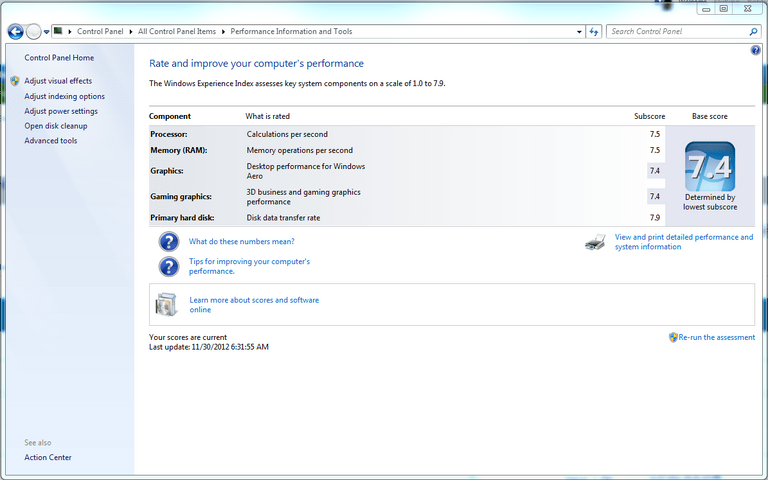
Task: Click Disk data transfer rate description
Action: [284, 217]
